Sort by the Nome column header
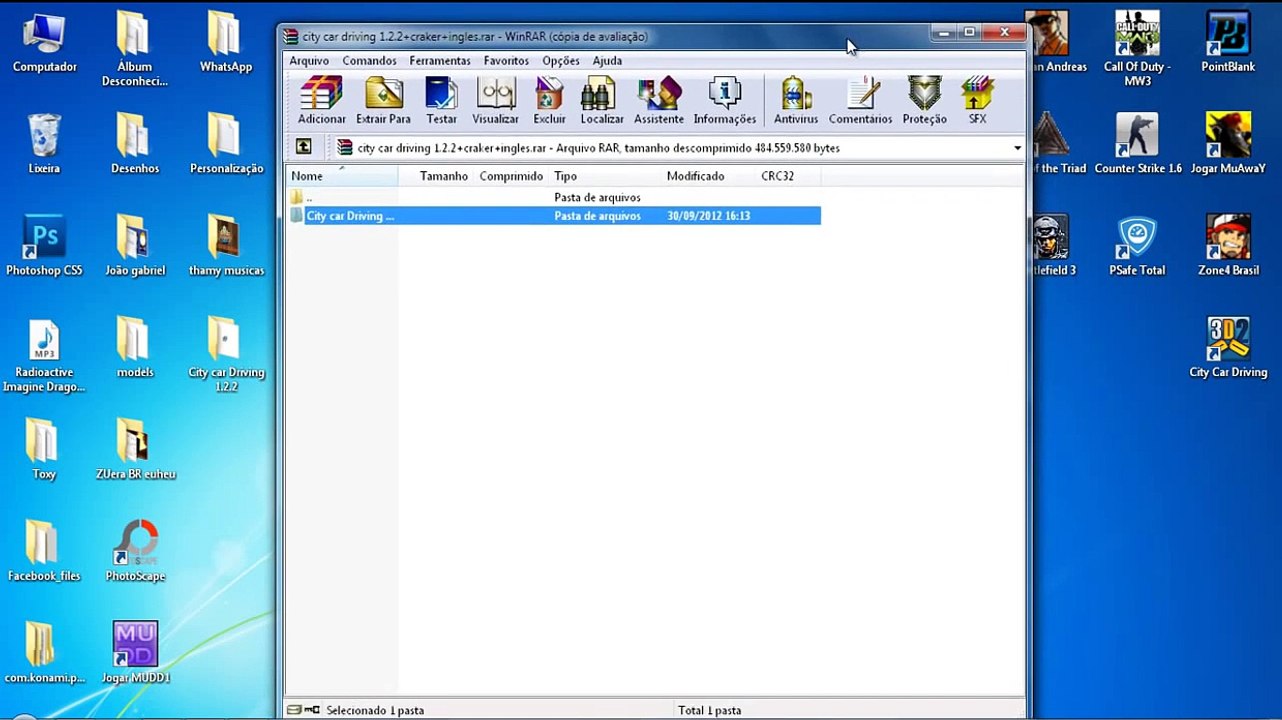Screen dimensions: 1282x720 coord(343,176)
